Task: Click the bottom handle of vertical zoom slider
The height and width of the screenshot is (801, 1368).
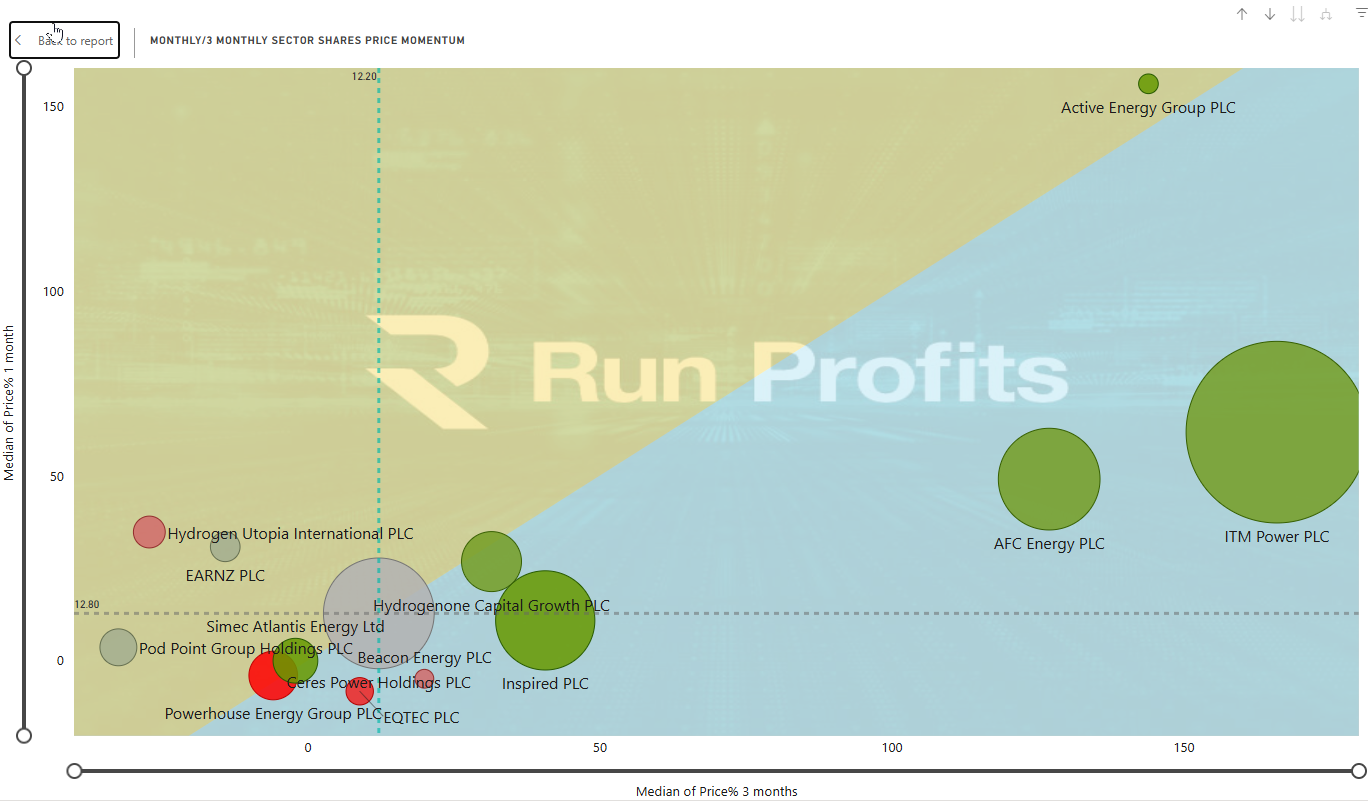Action: click(24, 735)
